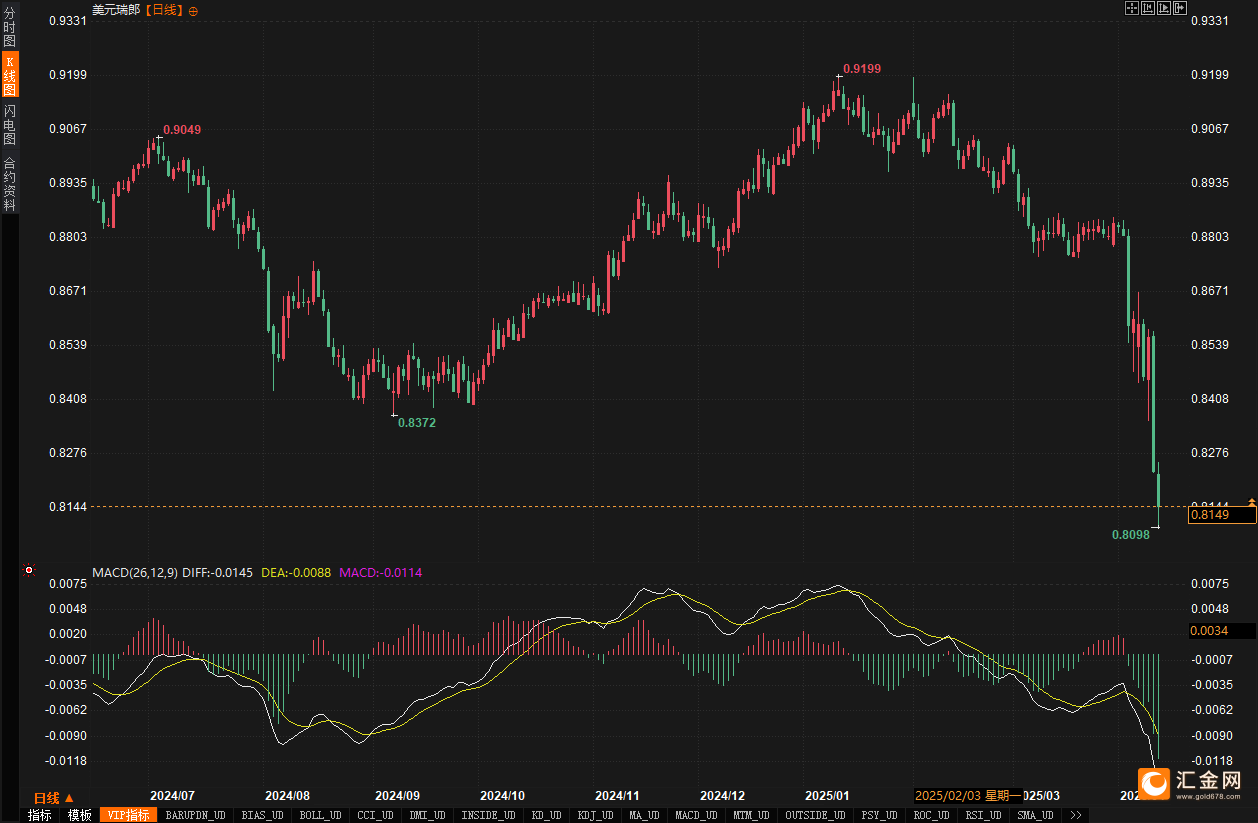Click the MACD(26,12,9) indicator label
The width and height of the screenshot is (1258, 823).
click(x=135, y=572)
